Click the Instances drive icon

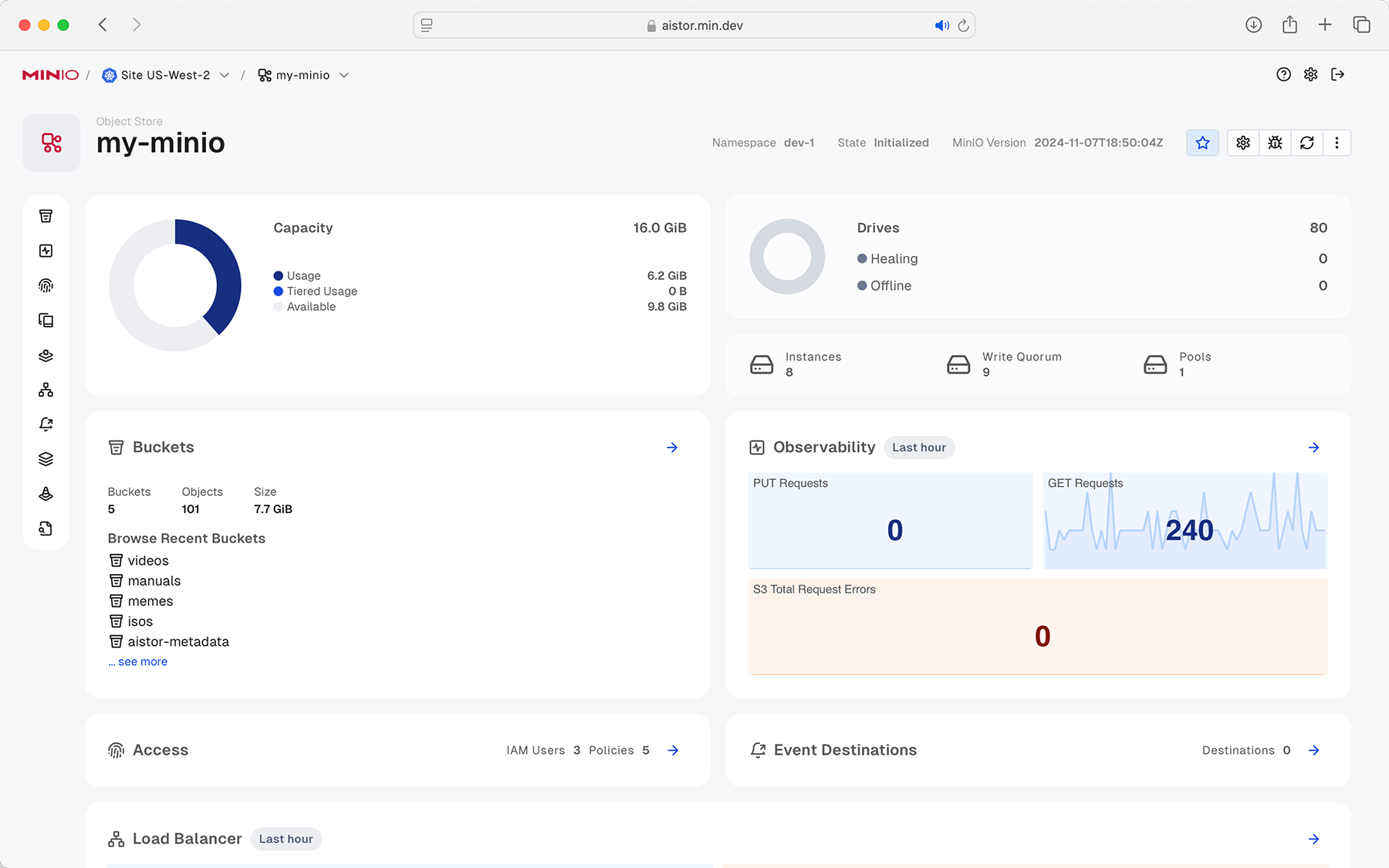[762, 364]
